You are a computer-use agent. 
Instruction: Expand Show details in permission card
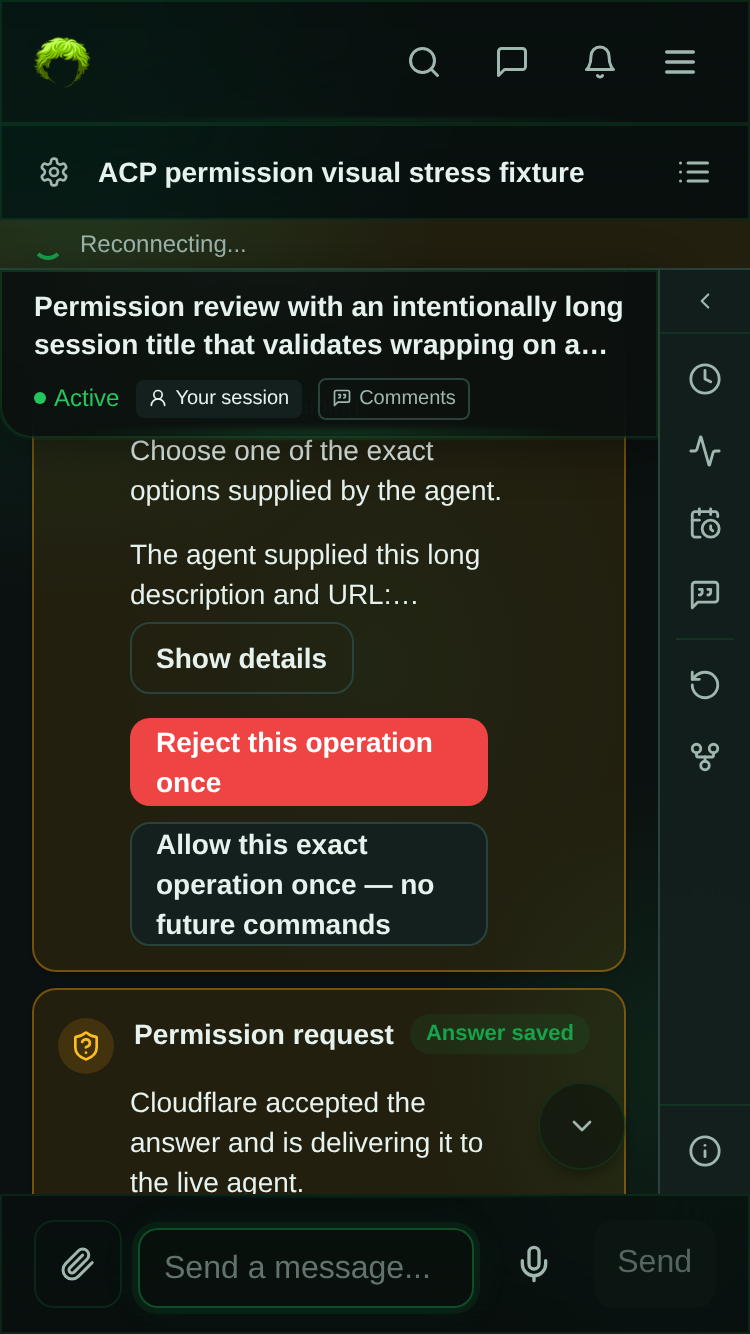click(x=242, y=658)
